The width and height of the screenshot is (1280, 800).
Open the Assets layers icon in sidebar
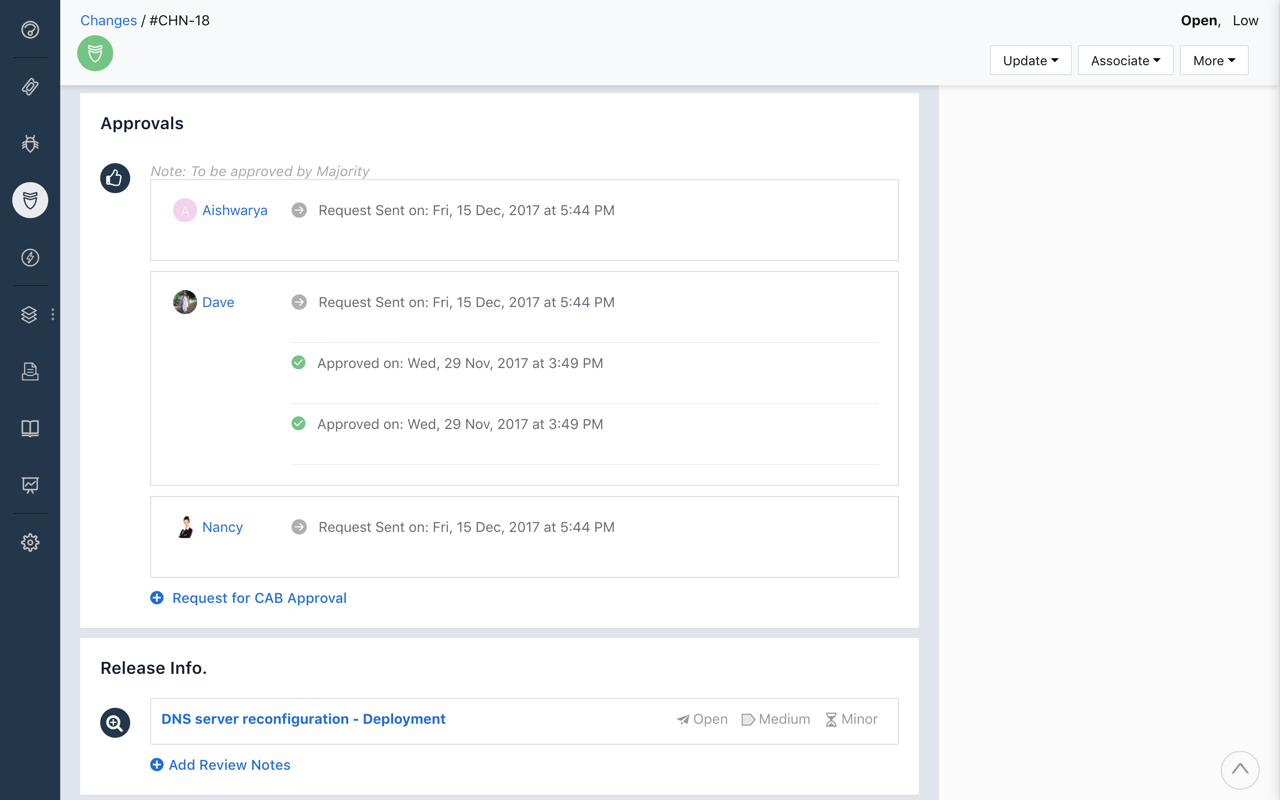(x=29, y=315)
